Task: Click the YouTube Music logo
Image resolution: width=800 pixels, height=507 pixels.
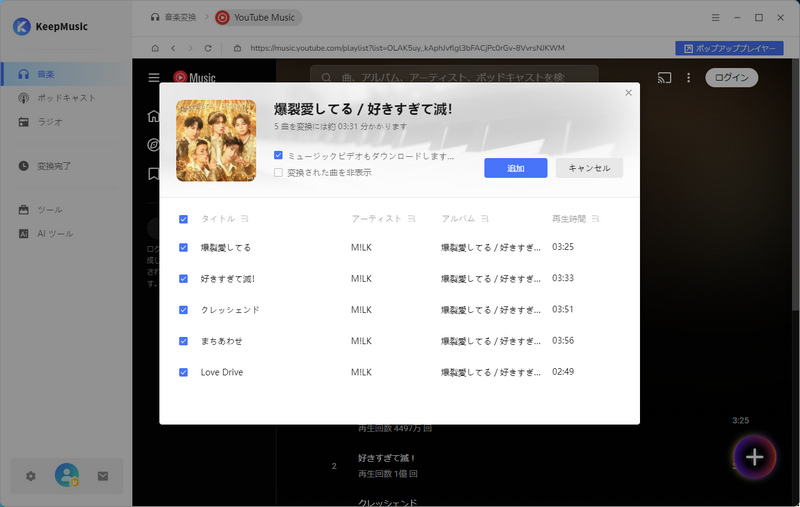Action: coord(194,78)
